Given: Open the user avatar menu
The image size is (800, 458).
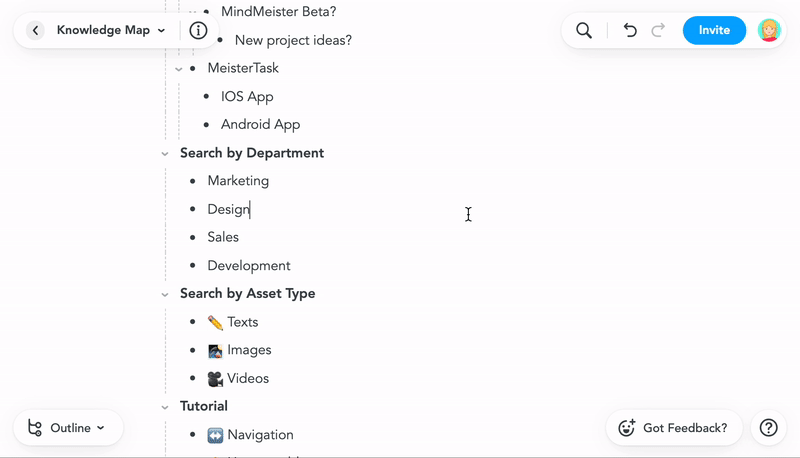Looking at the screenshot, I should [x=769, y=31].
